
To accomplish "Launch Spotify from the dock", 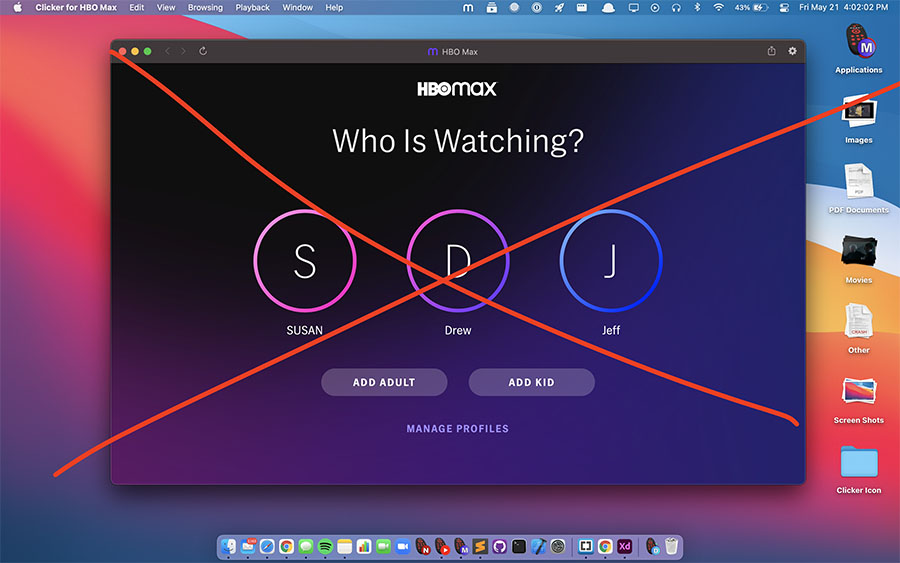I will (x=325, y=546).
